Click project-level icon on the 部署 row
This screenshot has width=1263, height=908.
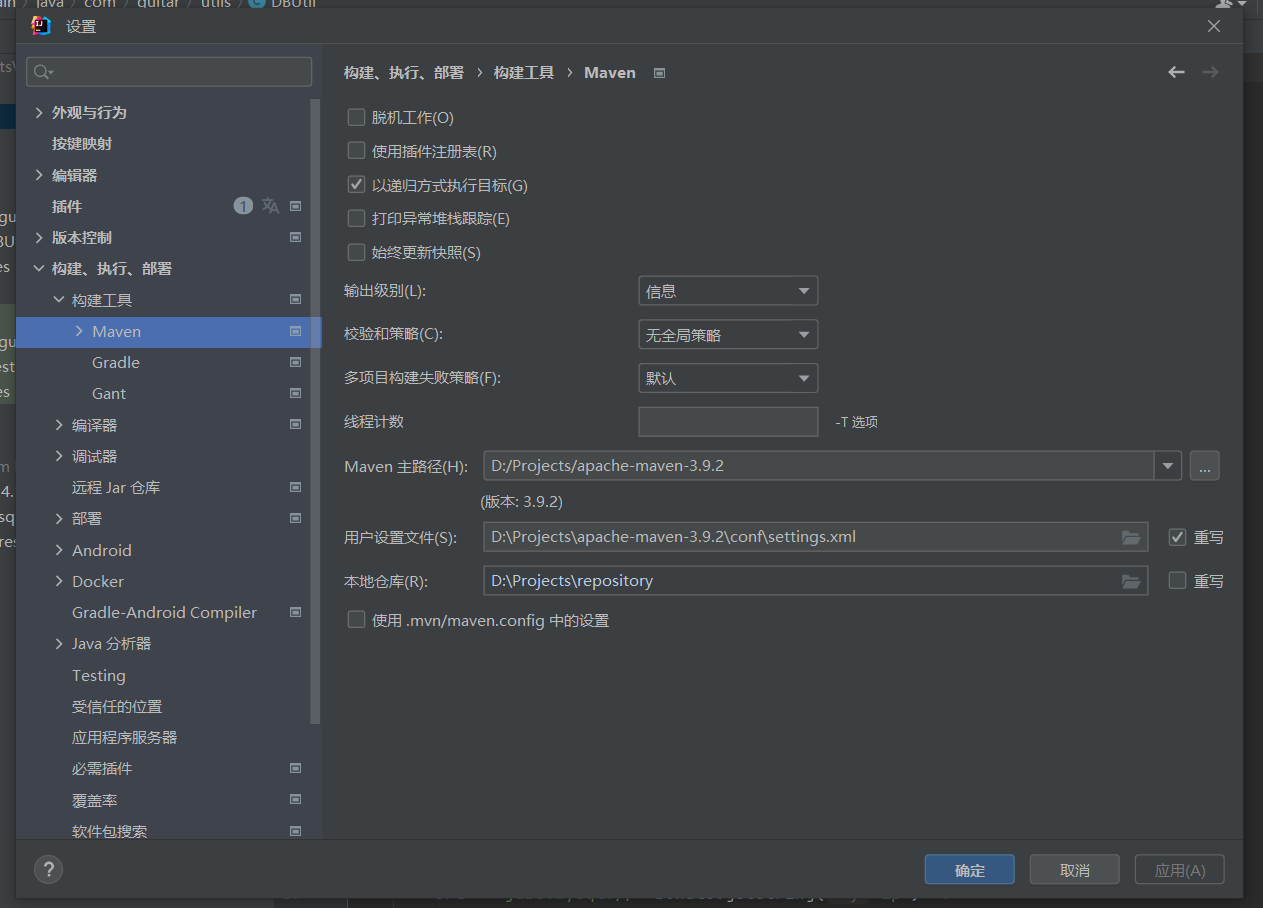(295, 518)
